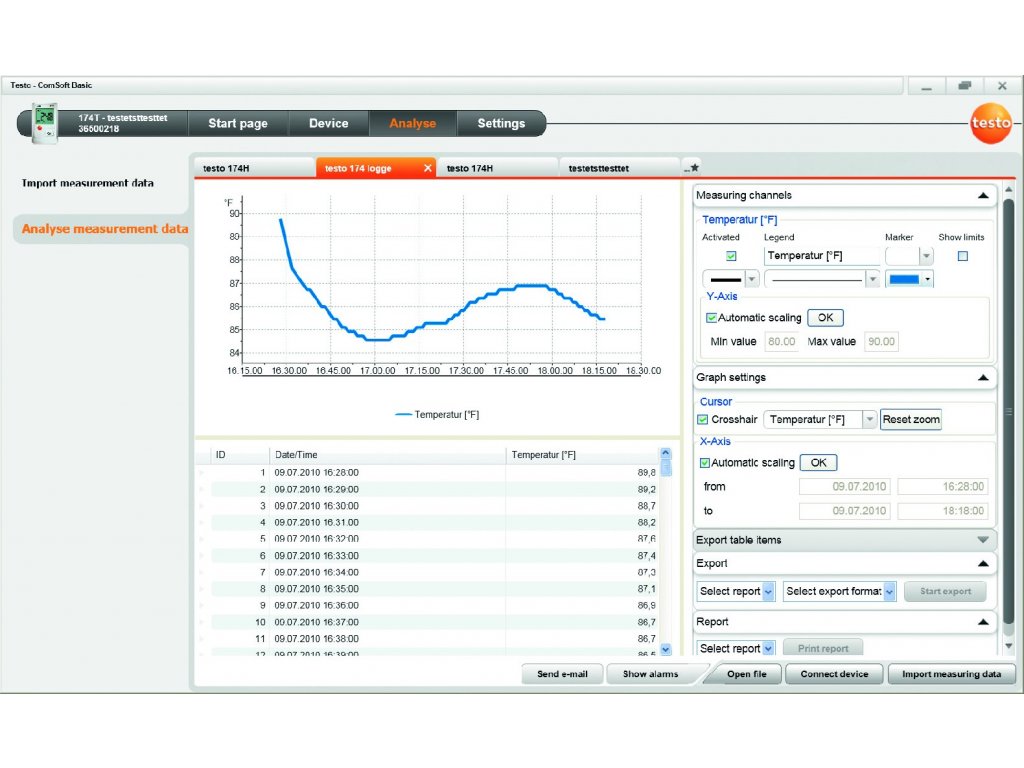This screenshot has width=1024, height=768.
Task: Click the orange testo logo
Action: (x=991, y=123)
